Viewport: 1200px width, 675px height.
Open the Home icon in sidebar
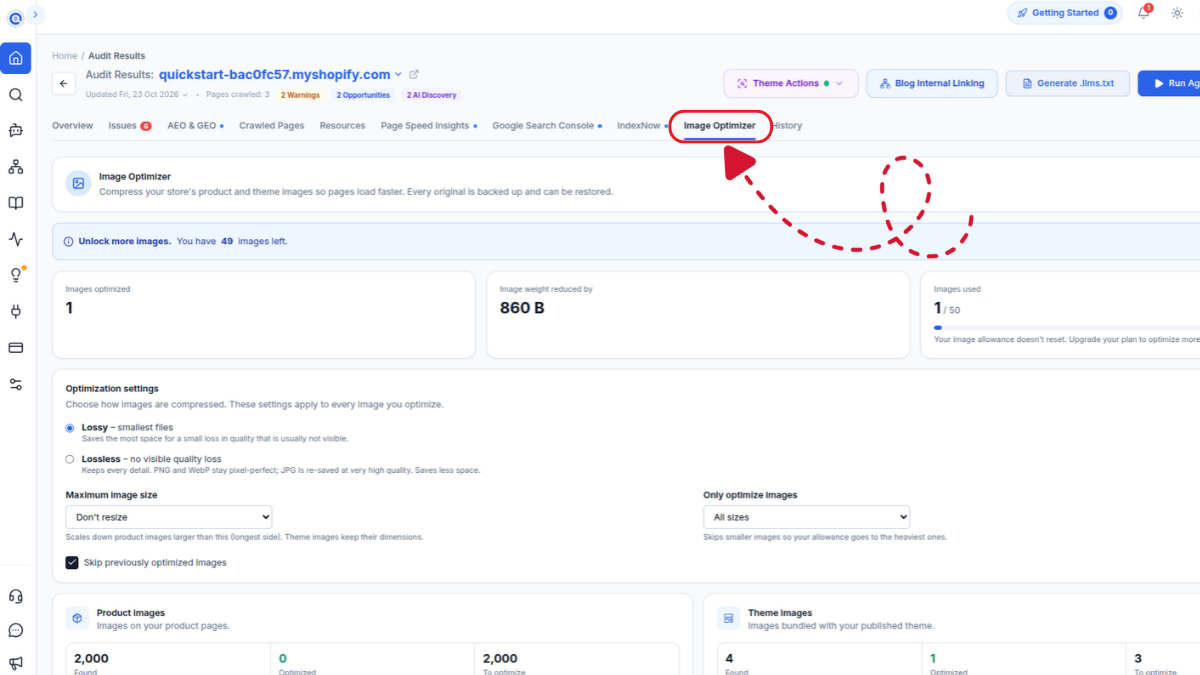16,58
